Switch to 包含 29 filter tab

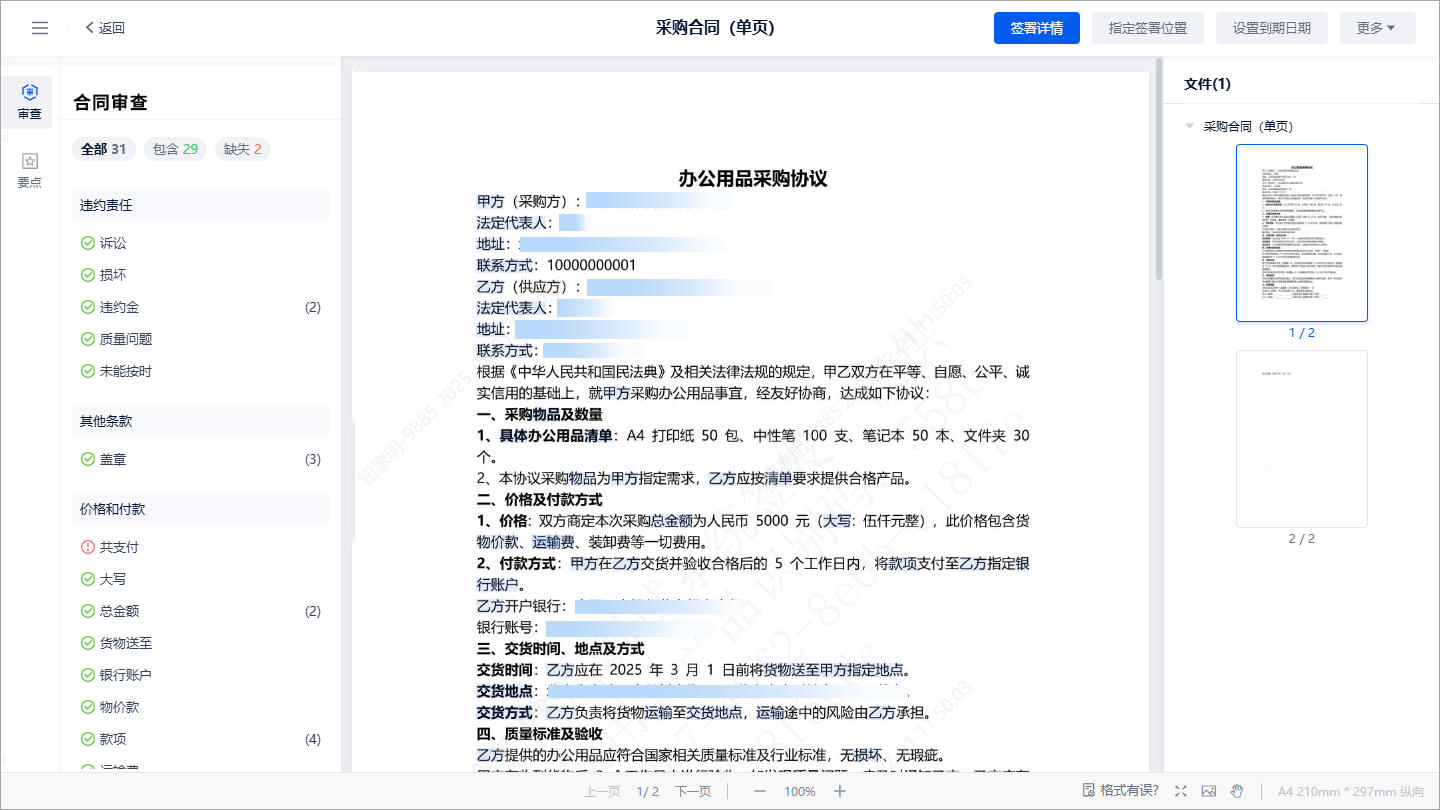coord(175,149)
